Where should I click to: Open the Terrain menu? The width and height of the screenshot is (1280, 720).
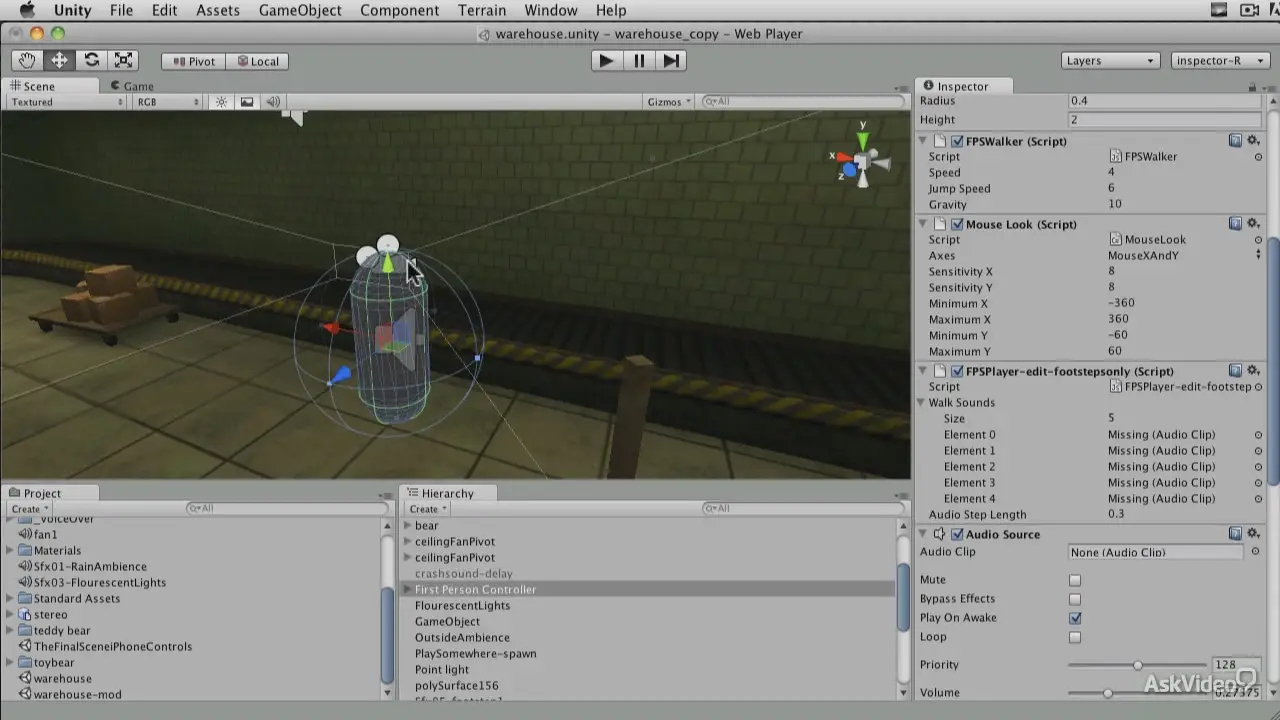(x=482, y=10)
